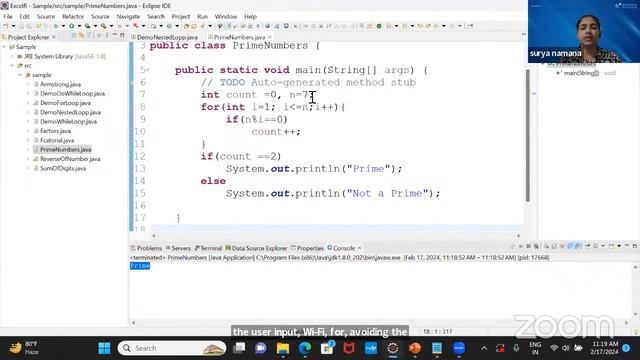The height and width of the screenshot is (360, 640).
Task: Toggle Scroll Lock in Console toolbar
Action: pos(554,246)
